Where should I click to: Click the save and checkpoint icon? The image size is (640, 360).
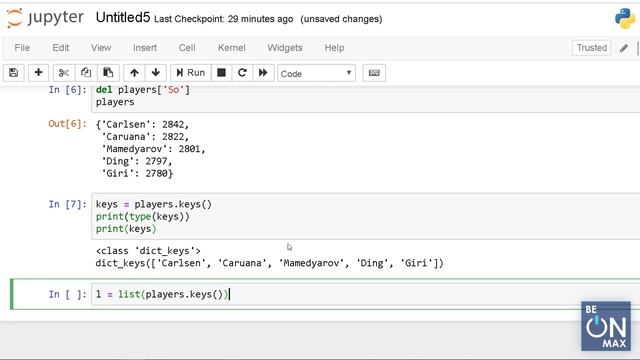click(x=13, y=73)
